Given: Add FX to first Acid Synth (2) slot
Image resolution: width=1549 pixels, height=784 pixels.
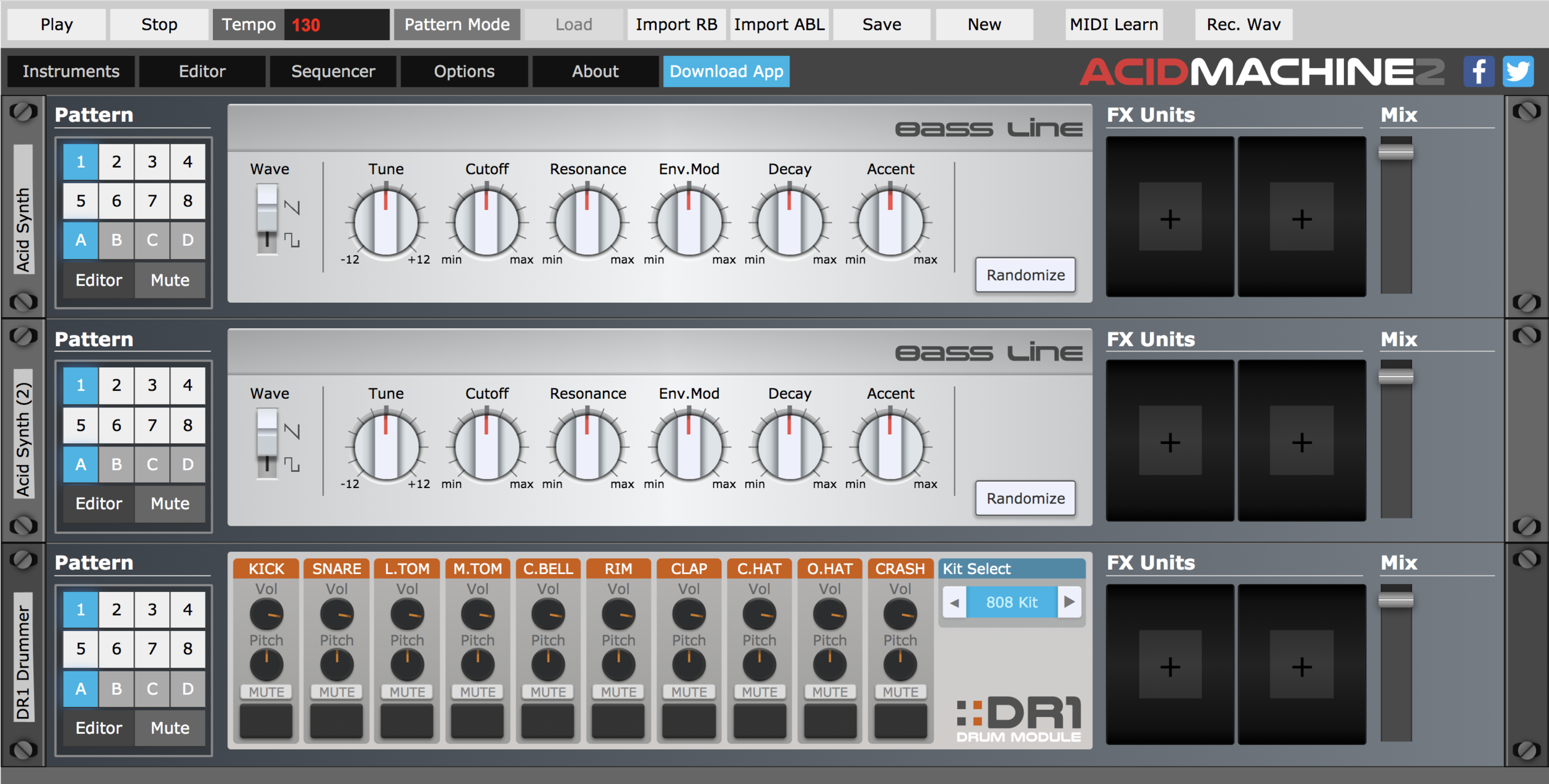Looking at the screenshot, I should (1170, 441).
